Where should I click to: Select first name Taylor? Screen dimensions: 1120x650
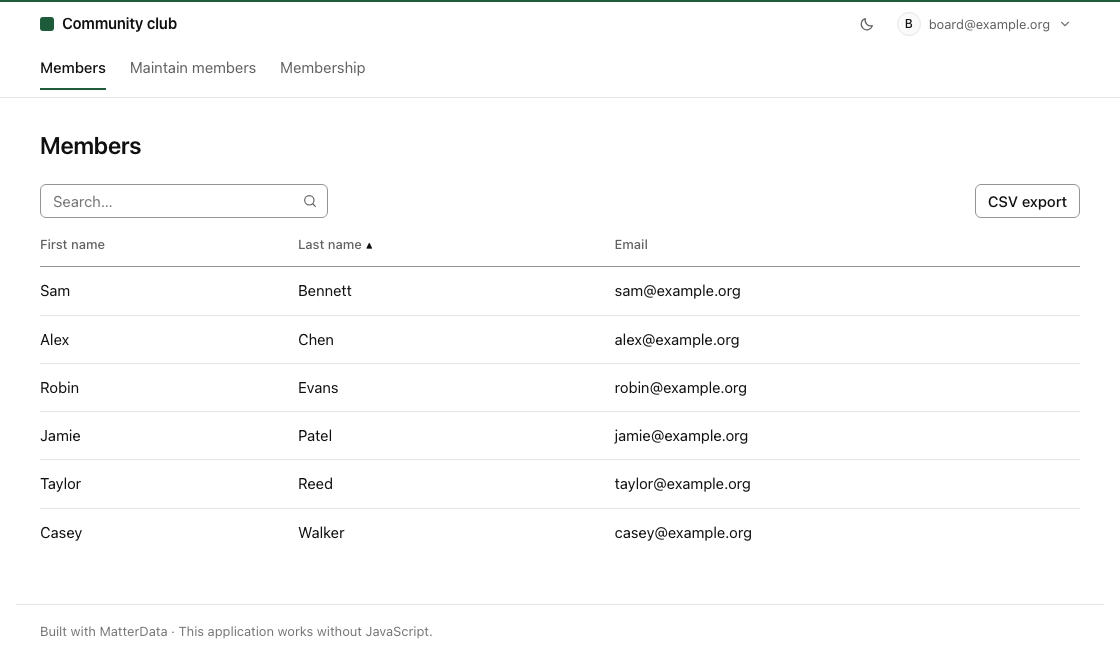(x=60, y=484)
